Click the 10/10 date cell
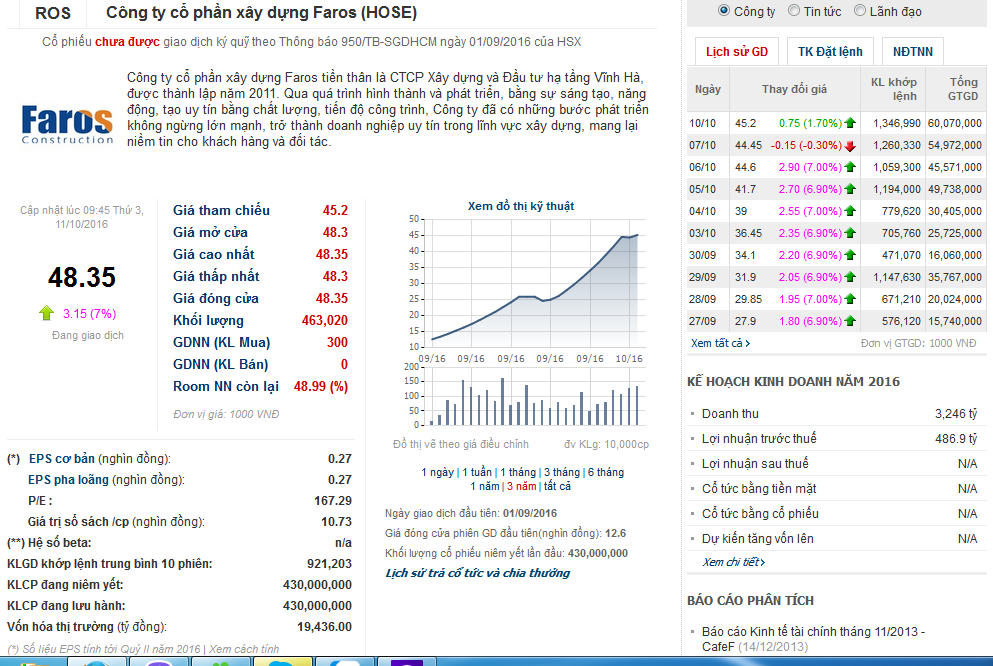The image size is (993, 666). click(x=702, y=123)
